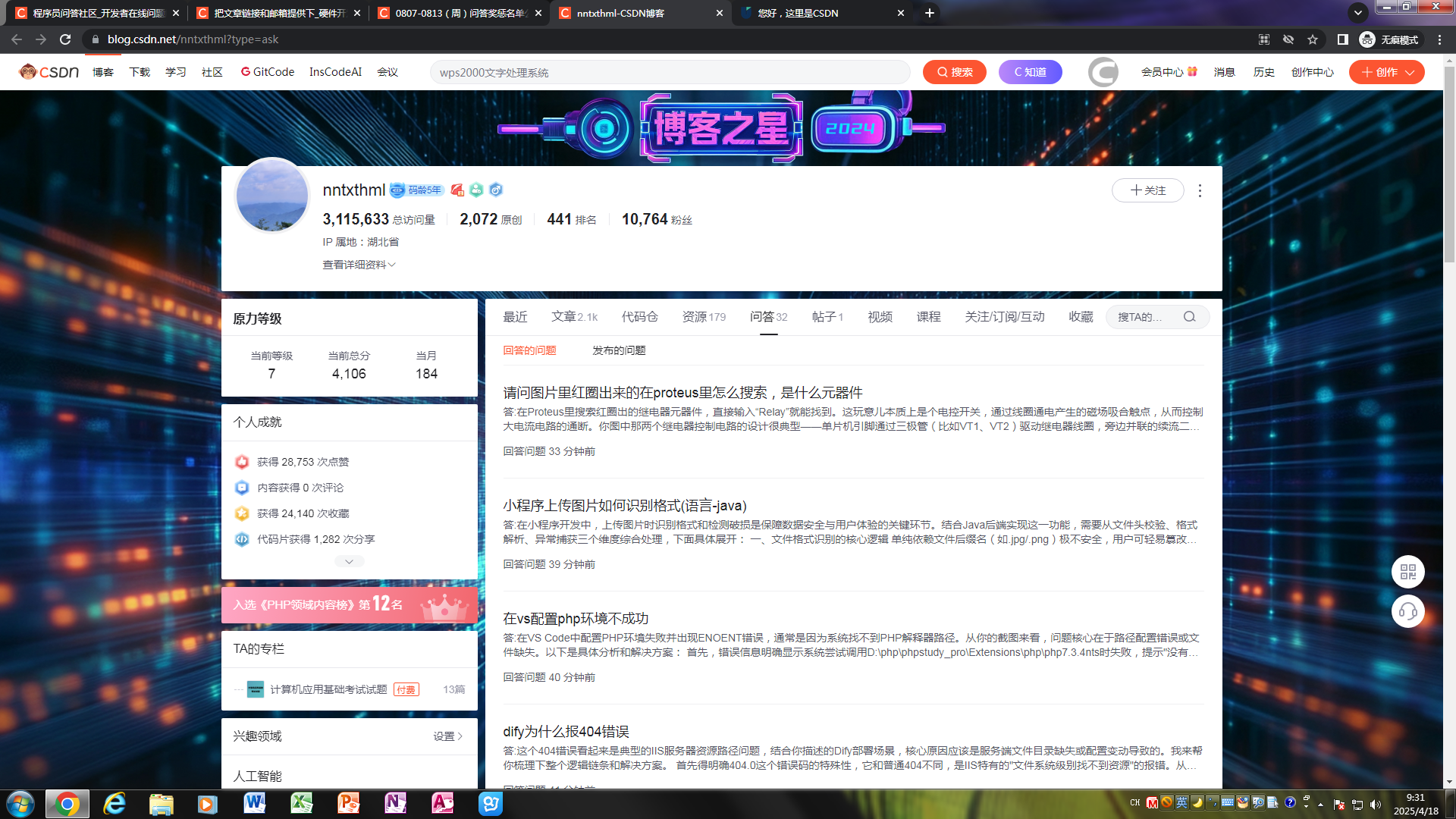Click the orange 搜索 button

(x=955, y=72)
